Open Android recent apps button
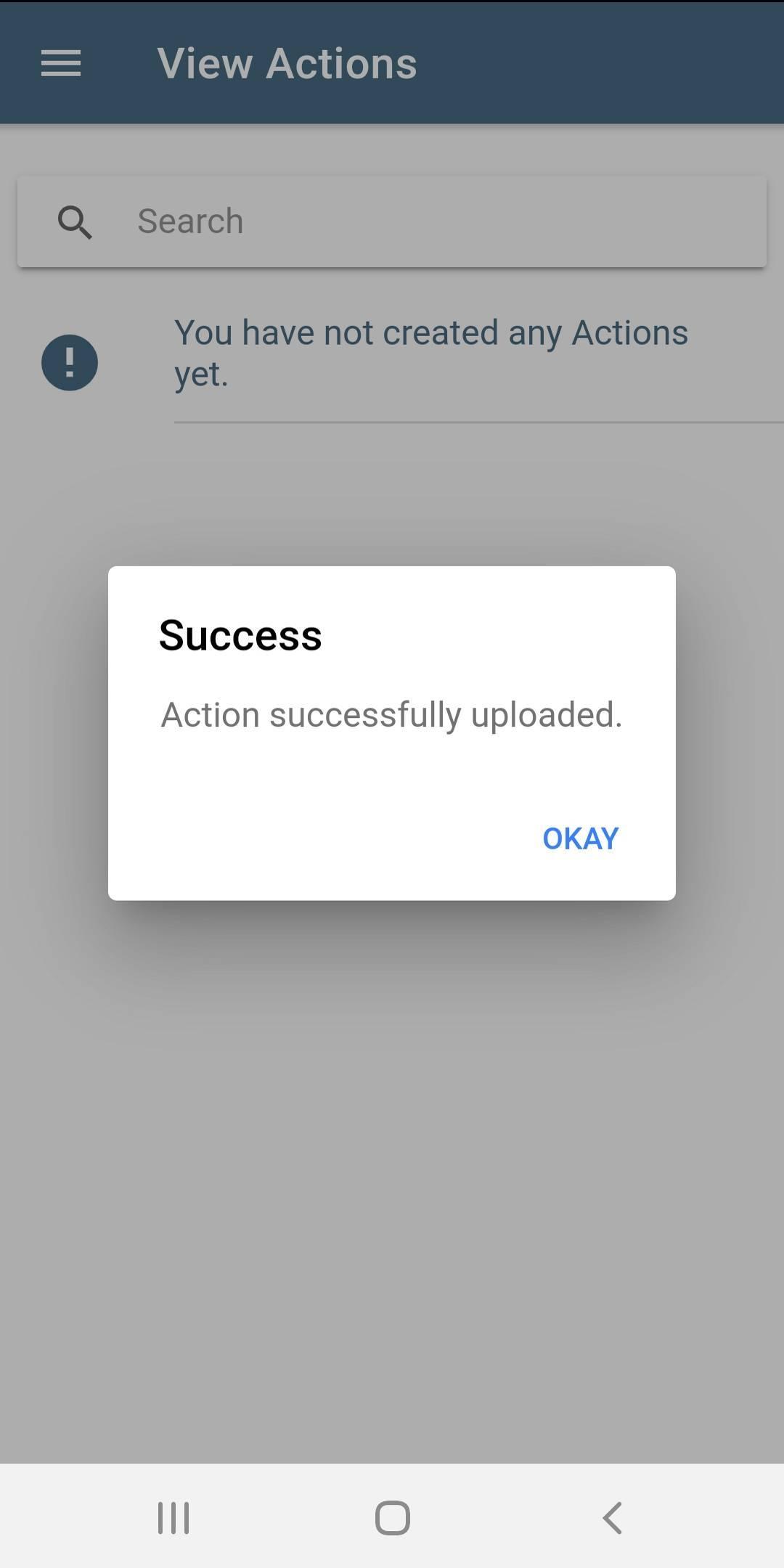The width and height of the screenshot is (784, 1568). (173, 1518)
